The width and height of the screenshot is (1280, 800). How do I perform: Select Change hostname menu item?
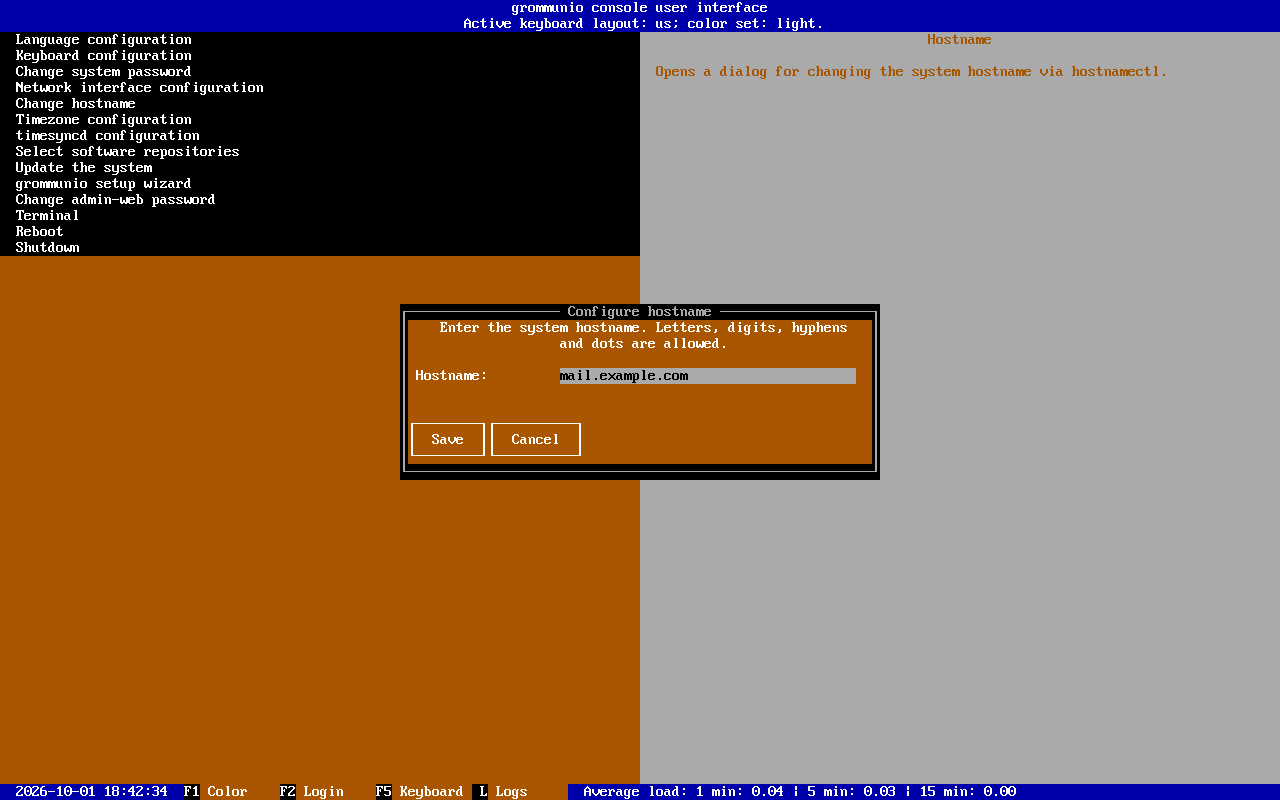(x=75, y=104)
